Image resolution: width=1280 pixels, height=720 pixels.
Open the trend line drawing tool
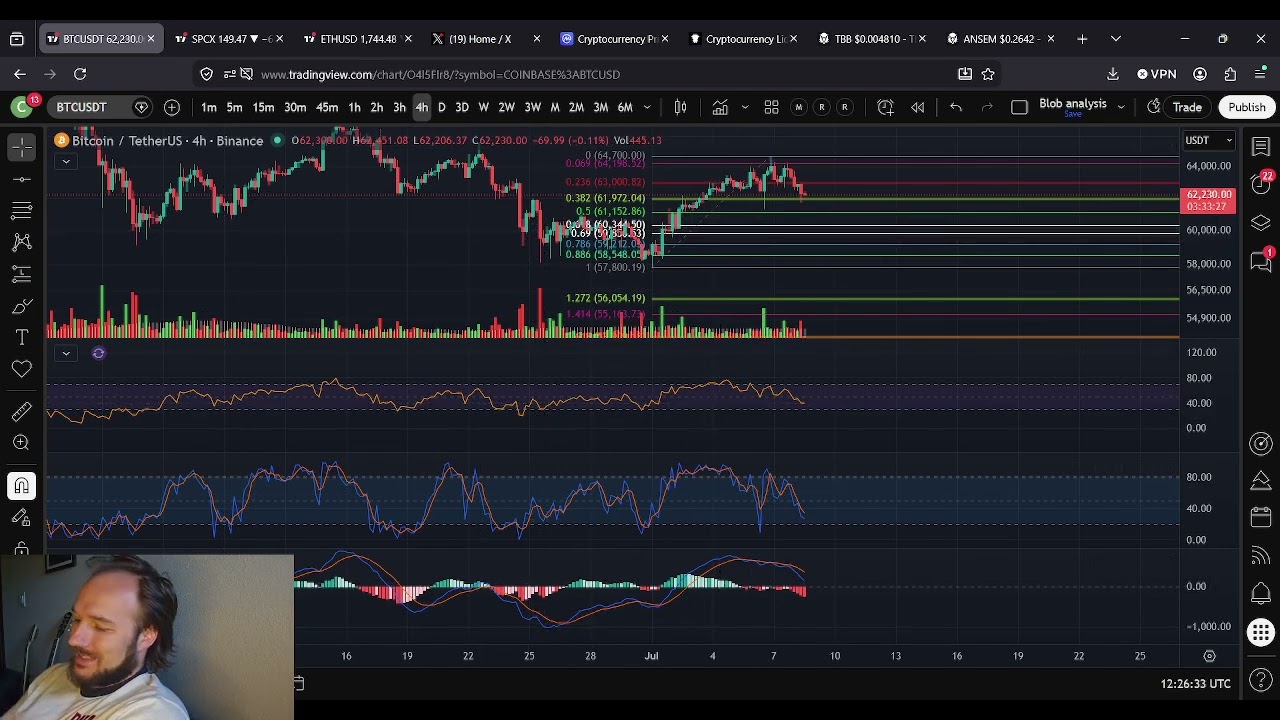click(21, 179)
